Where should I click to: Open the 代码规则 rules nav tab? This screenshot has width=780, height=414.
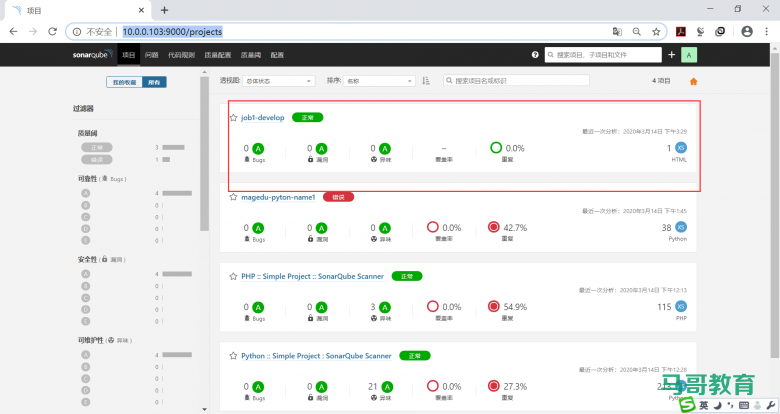[181, 55]
